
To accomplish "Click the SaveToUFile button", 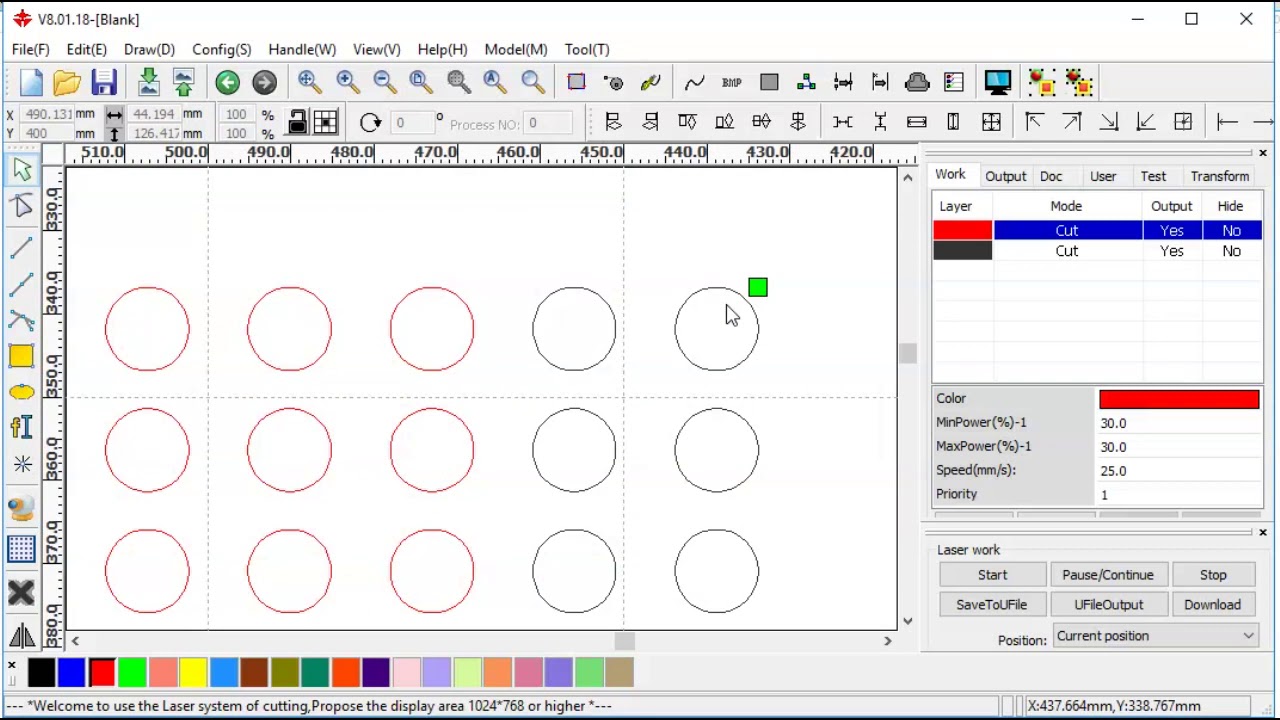I will tap(992, 605).
